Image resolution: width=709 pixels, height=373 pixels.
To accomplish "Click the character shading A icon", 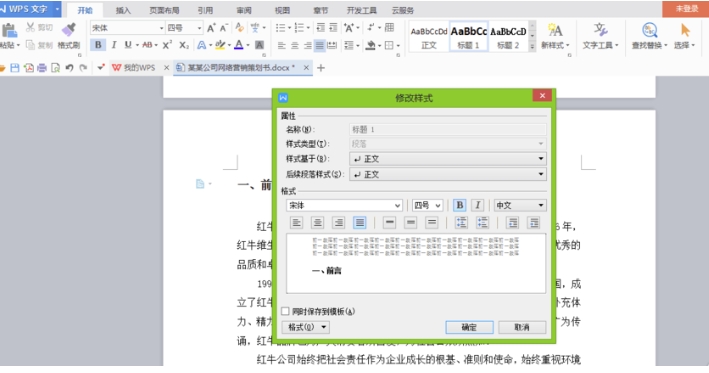I will [260, 45].
